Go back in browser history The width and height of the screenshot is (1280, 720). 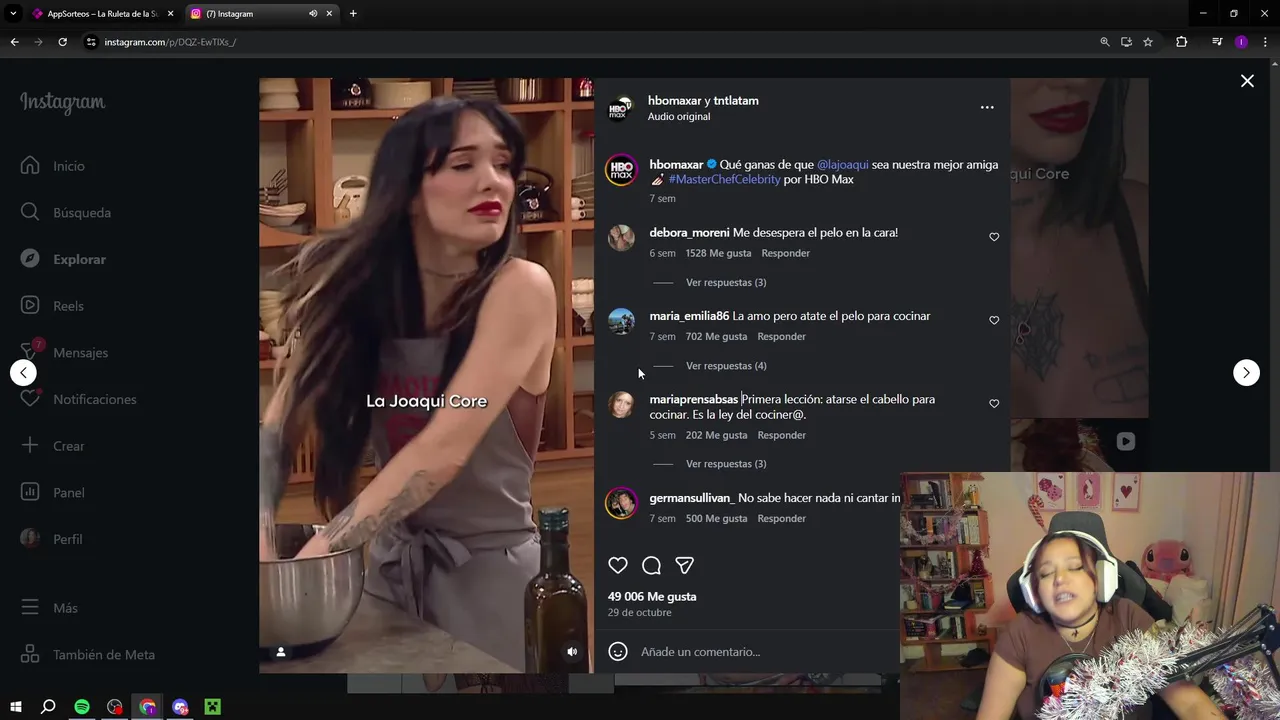tap(14, 42)
